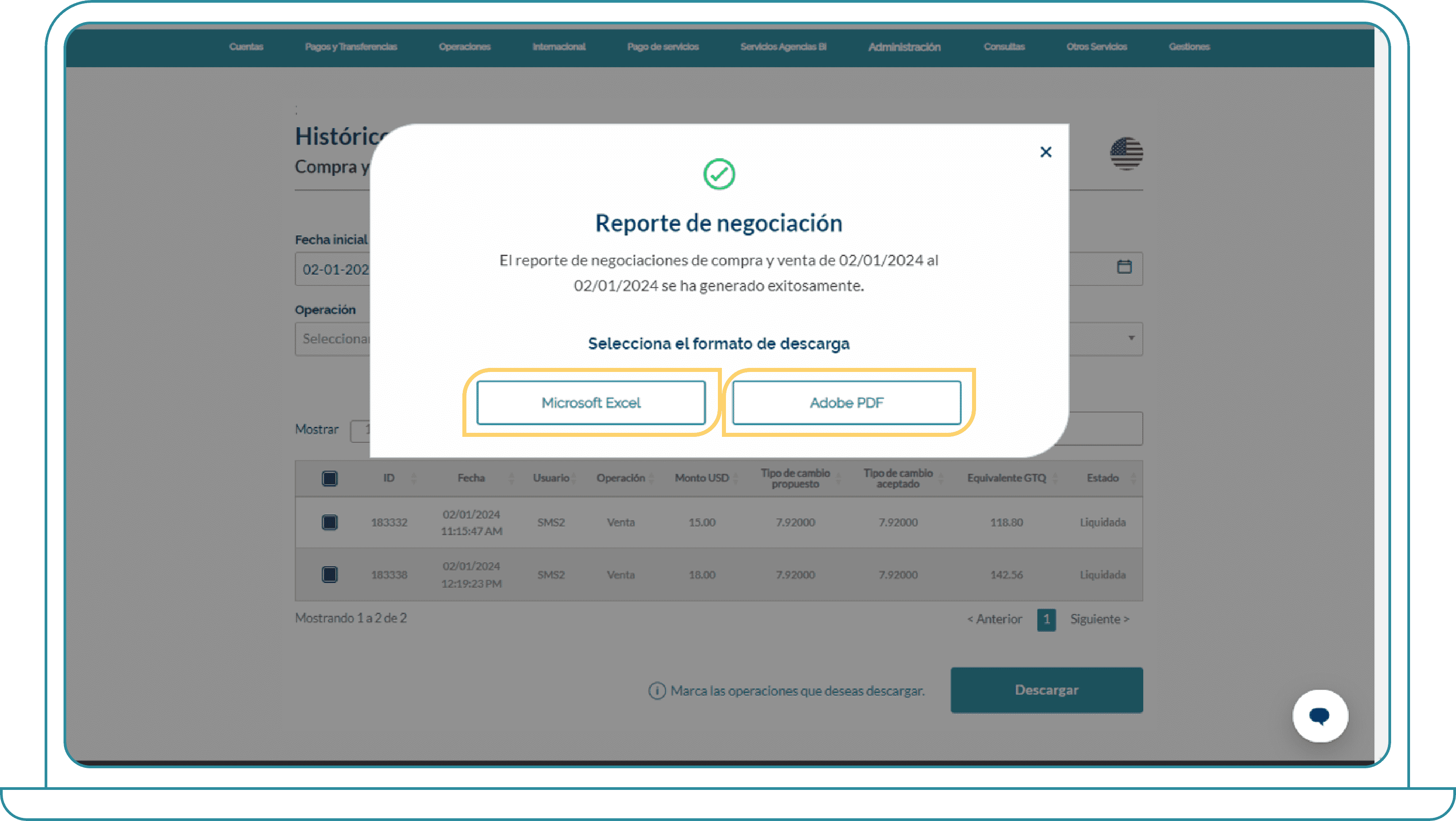The height and width of the screenshot is (821, 1456).
Task: Sort table by Estado column
Action: point(1133,478)
